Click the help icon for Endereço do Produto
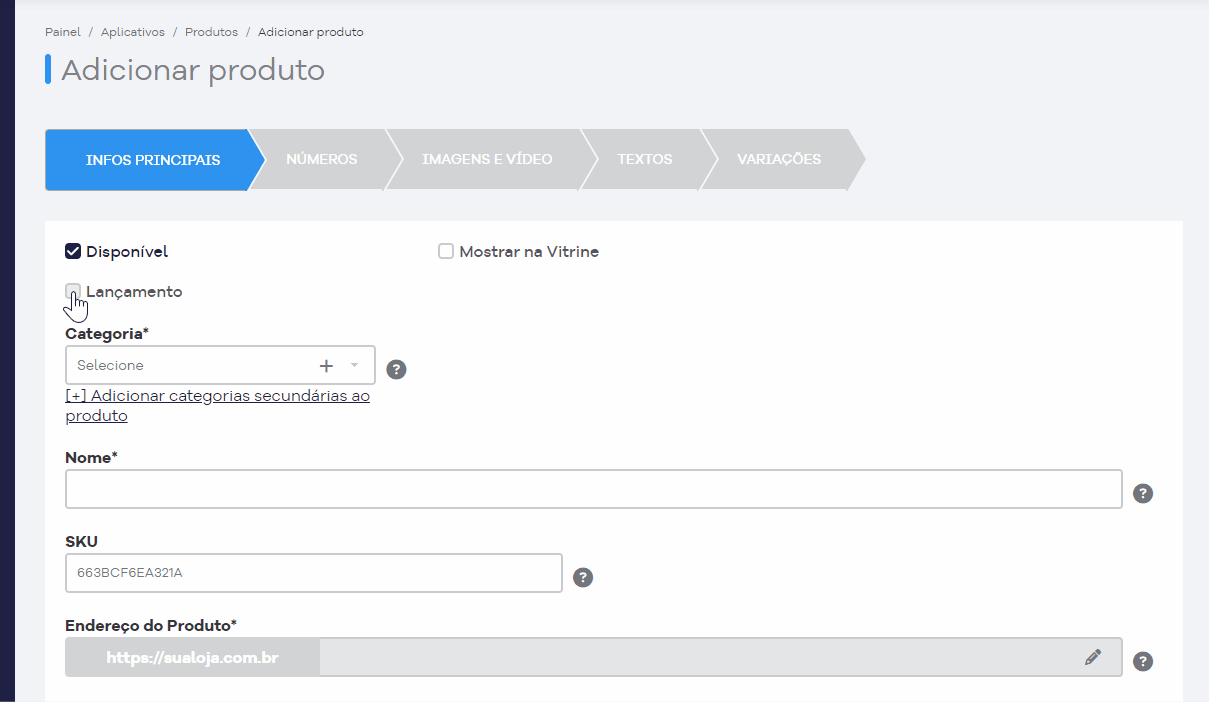The width and height of the screenshot is (1209, 702). pos(1143,661)
